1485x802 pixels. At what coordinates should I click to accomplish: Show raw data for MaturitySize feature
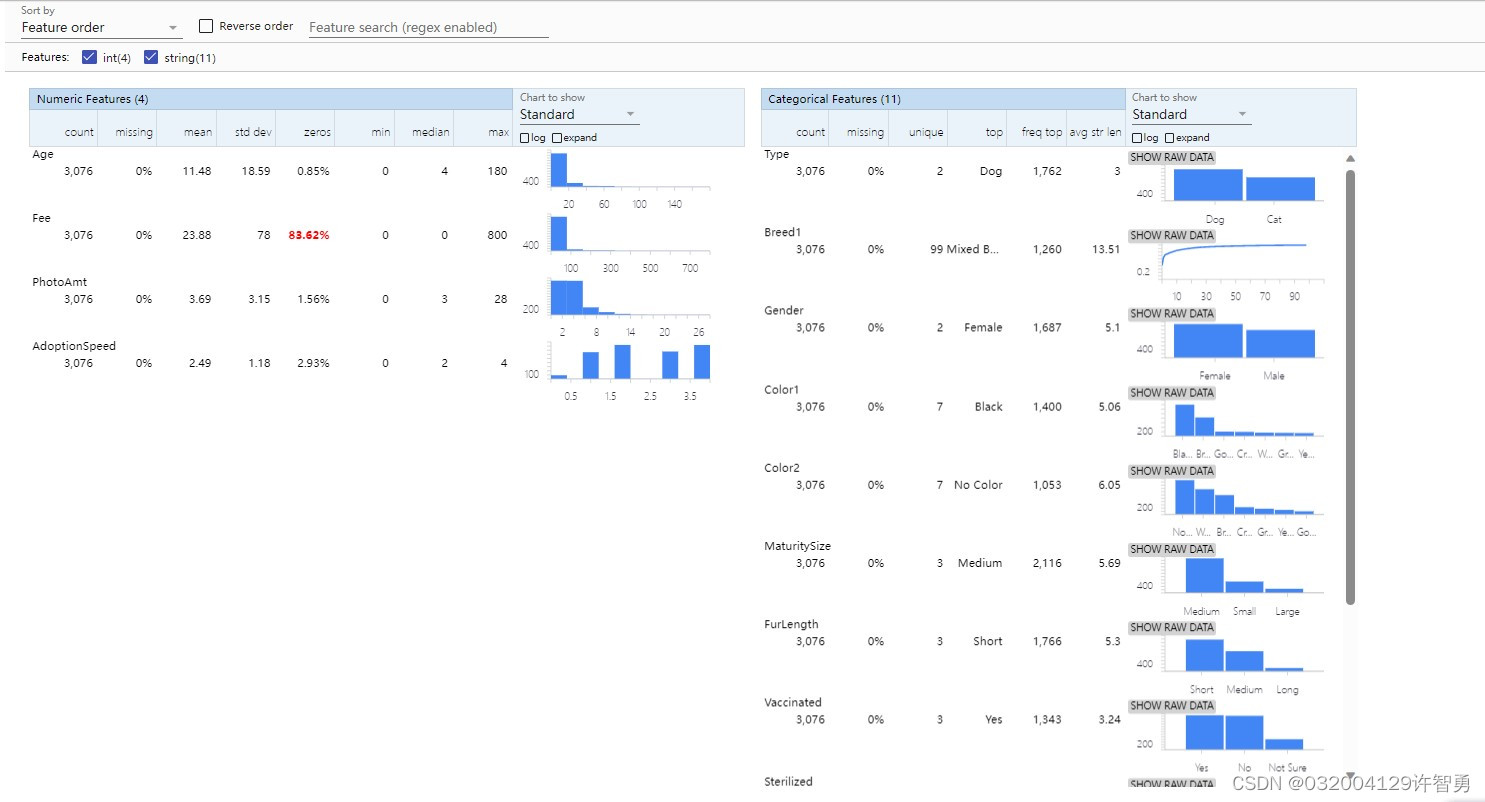click(x=1172, y=549)
